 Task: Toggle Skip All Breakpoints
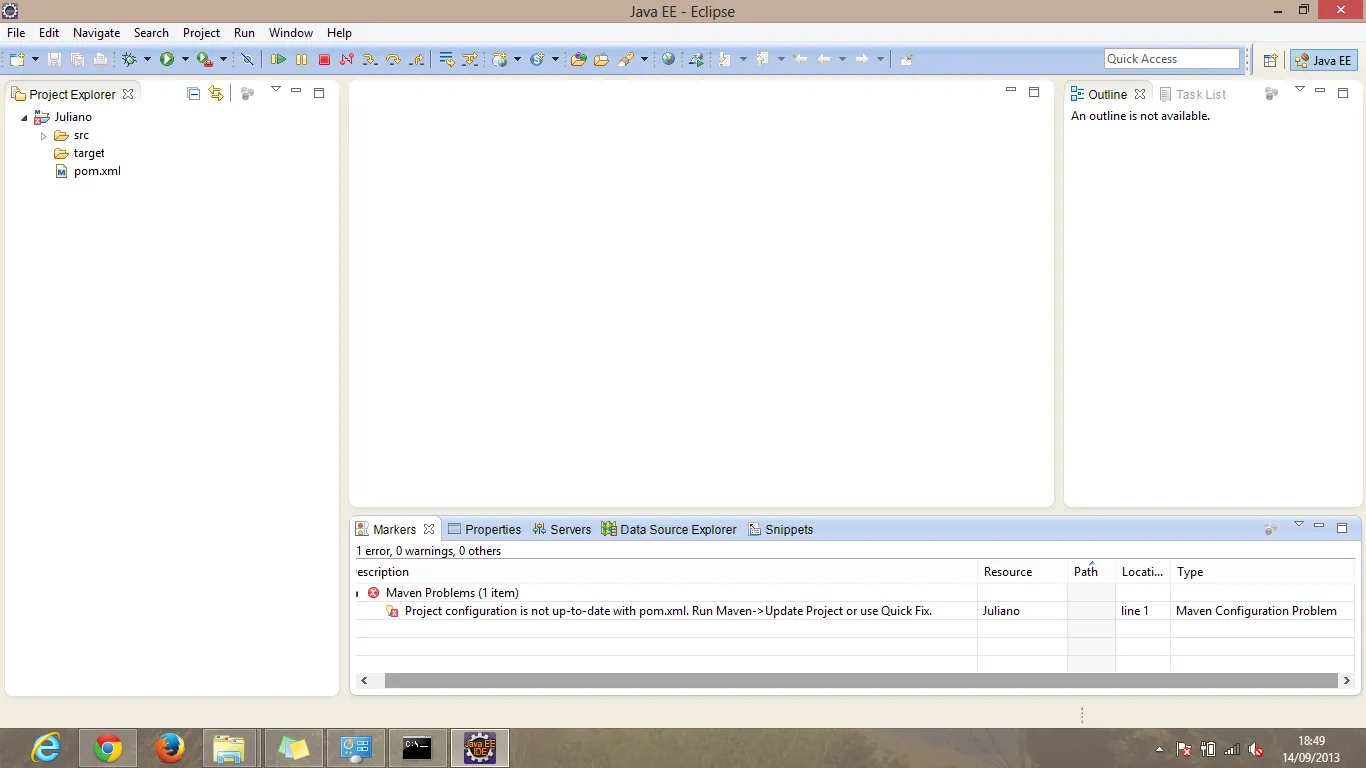247,60
